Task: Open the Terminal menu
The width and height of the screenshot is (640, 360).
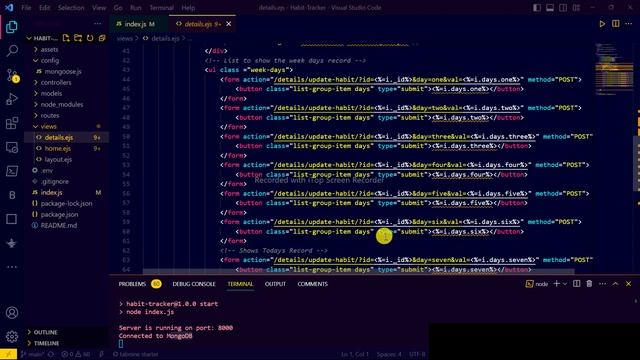Action: click(161, 8)
